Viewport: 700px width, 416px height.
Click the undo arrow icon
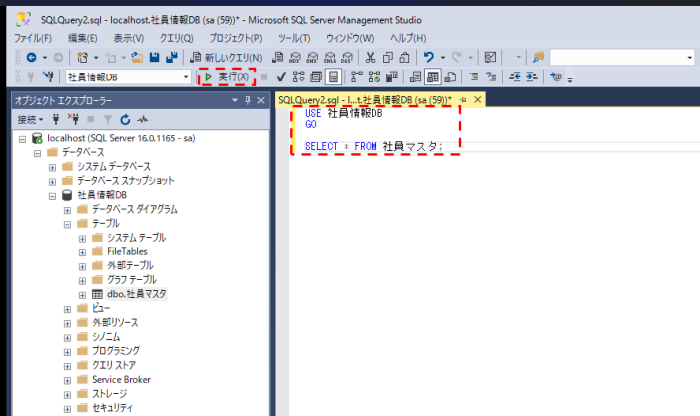click(428, 57)
